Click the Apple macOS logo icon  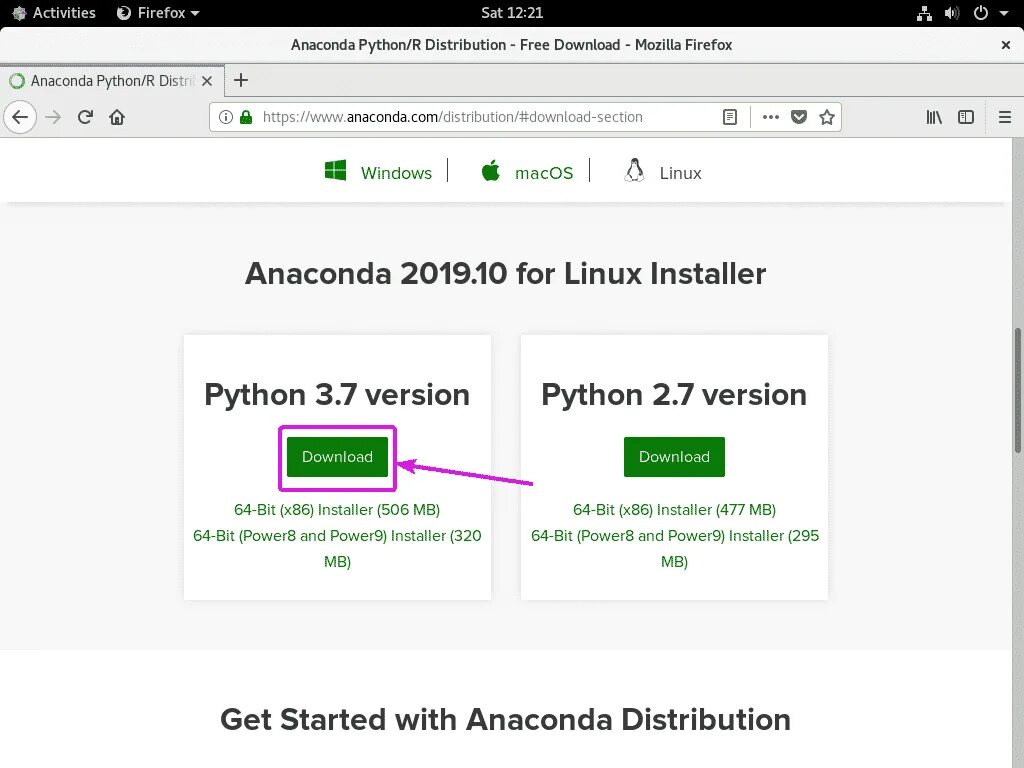491,170
